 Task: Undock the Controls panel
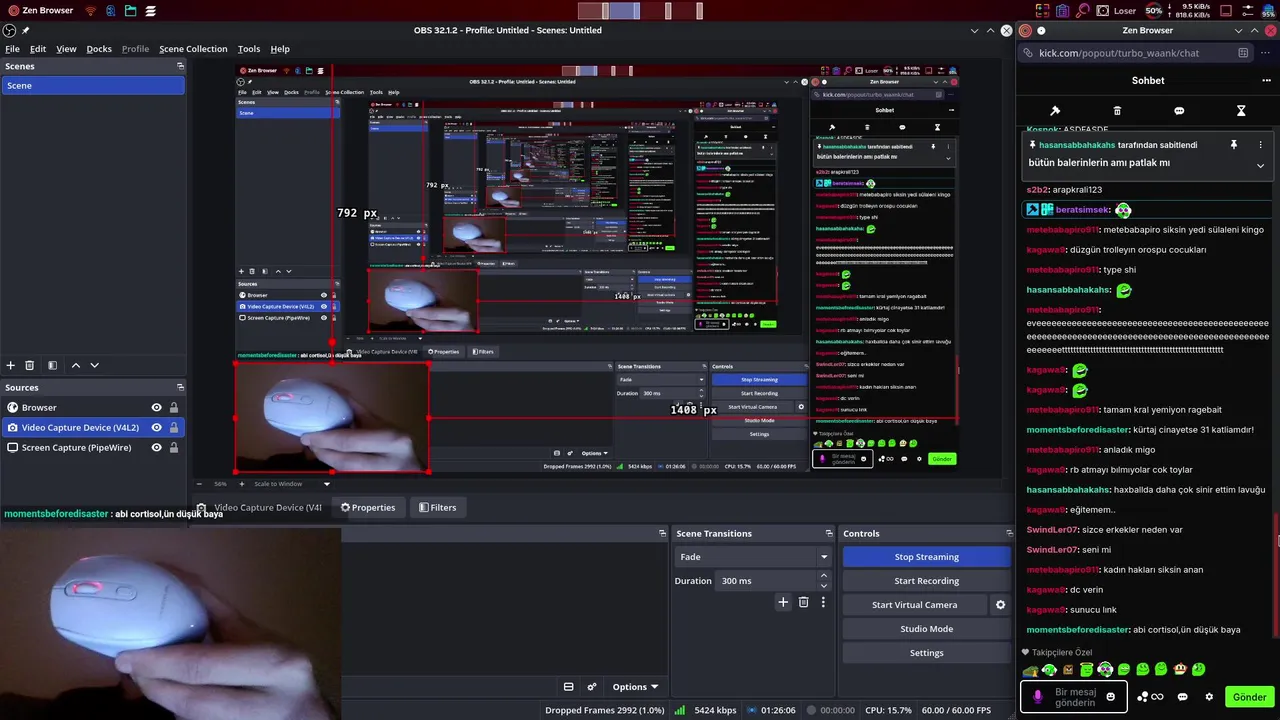(1009, 533)
